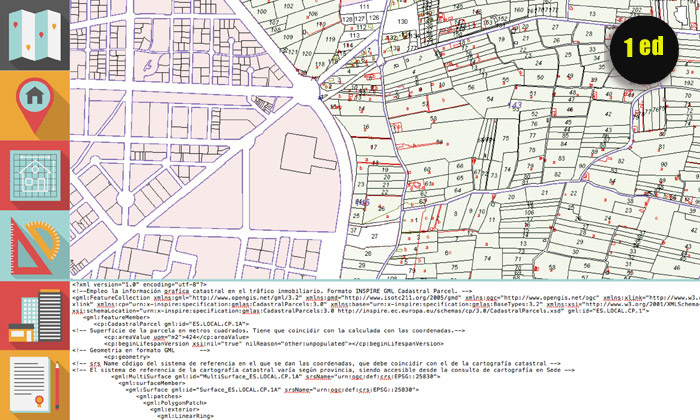Open the certificate document with pencil icon
The height and width of the screenshot is (420, 700).
(35, 385)
